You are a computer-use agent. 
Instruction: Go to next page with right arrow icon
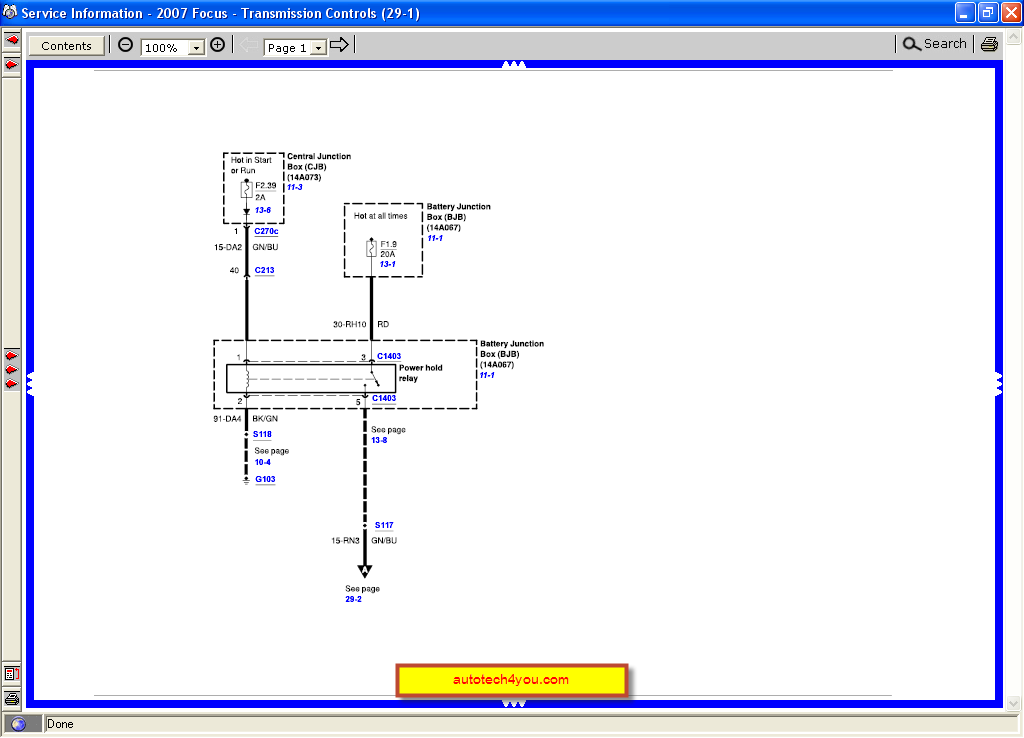(337, 44)
